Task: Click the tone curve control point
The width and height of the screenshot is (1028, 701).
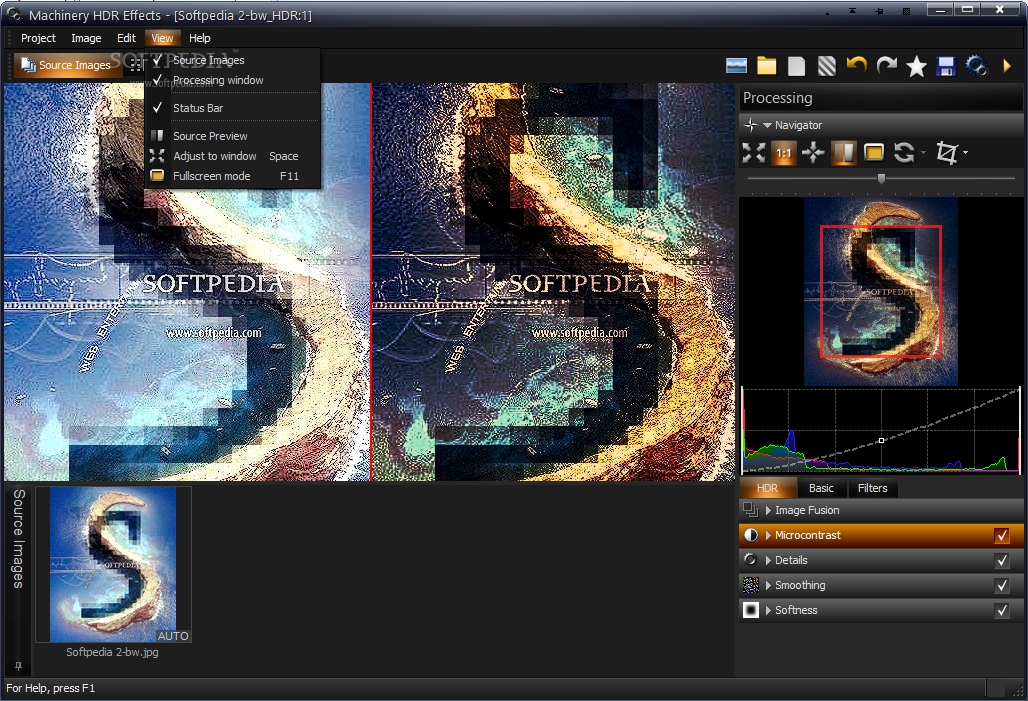Action: point(881,441)
